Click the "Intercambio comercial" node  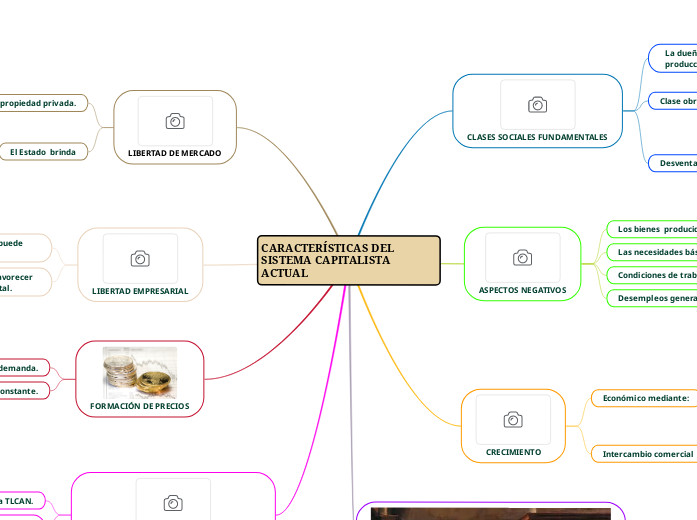[646, 454]
